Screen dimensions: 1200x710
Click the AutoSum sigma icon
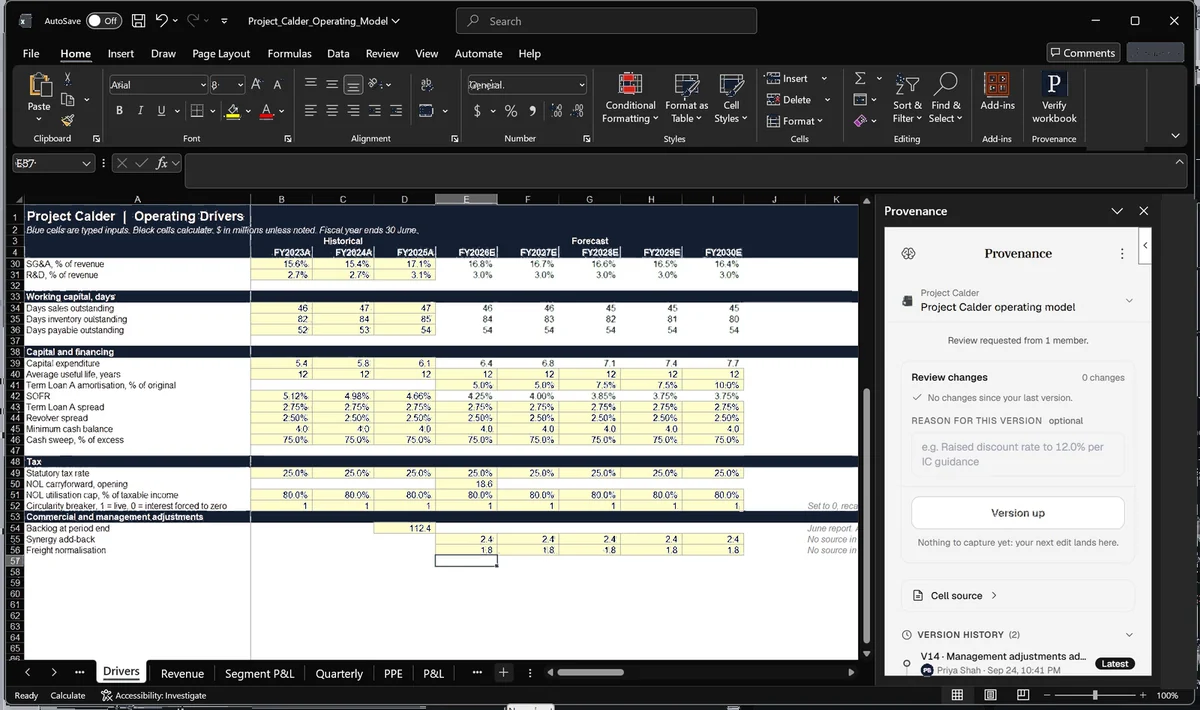(x=860, y=78)
